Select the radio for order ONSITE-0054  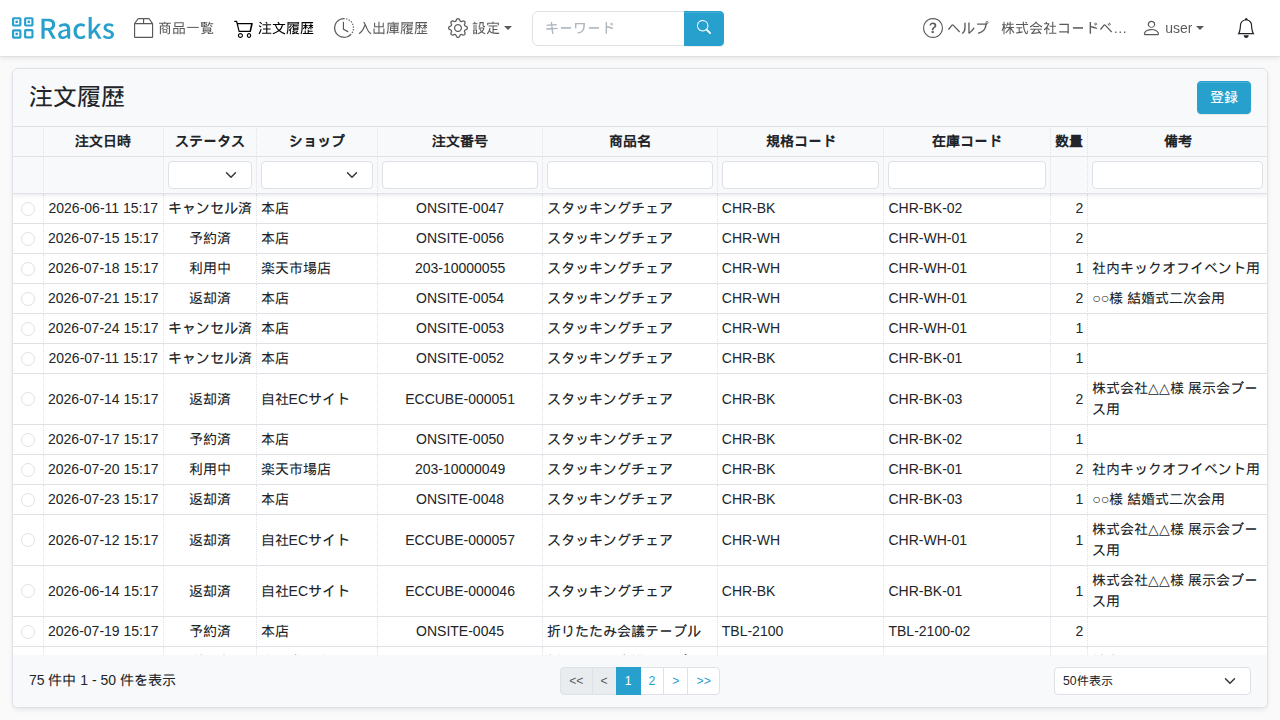28,299
